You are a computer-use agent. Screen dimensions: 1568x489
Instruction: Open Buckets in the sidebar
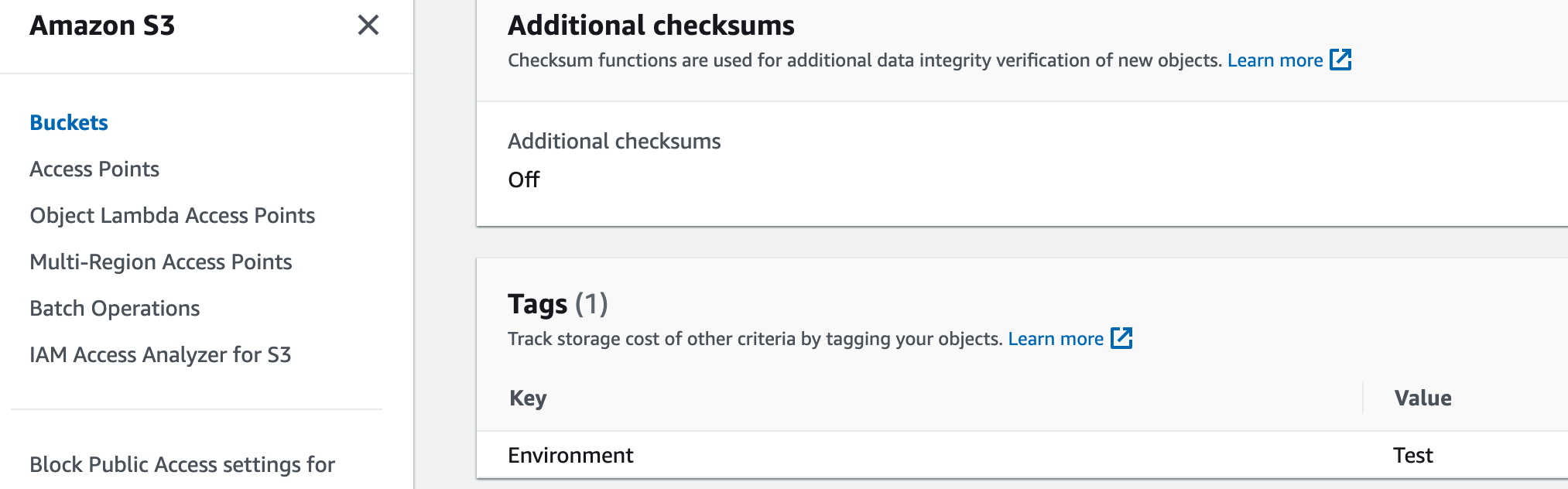69,122
